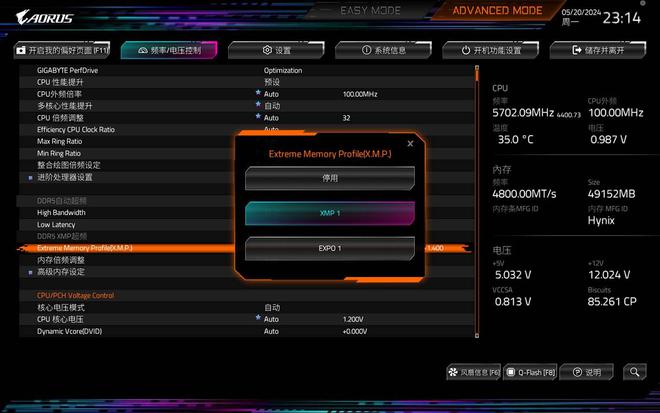
Task: Click the info icon on 系统信息 tab
Action: click(x=367, y=50)
